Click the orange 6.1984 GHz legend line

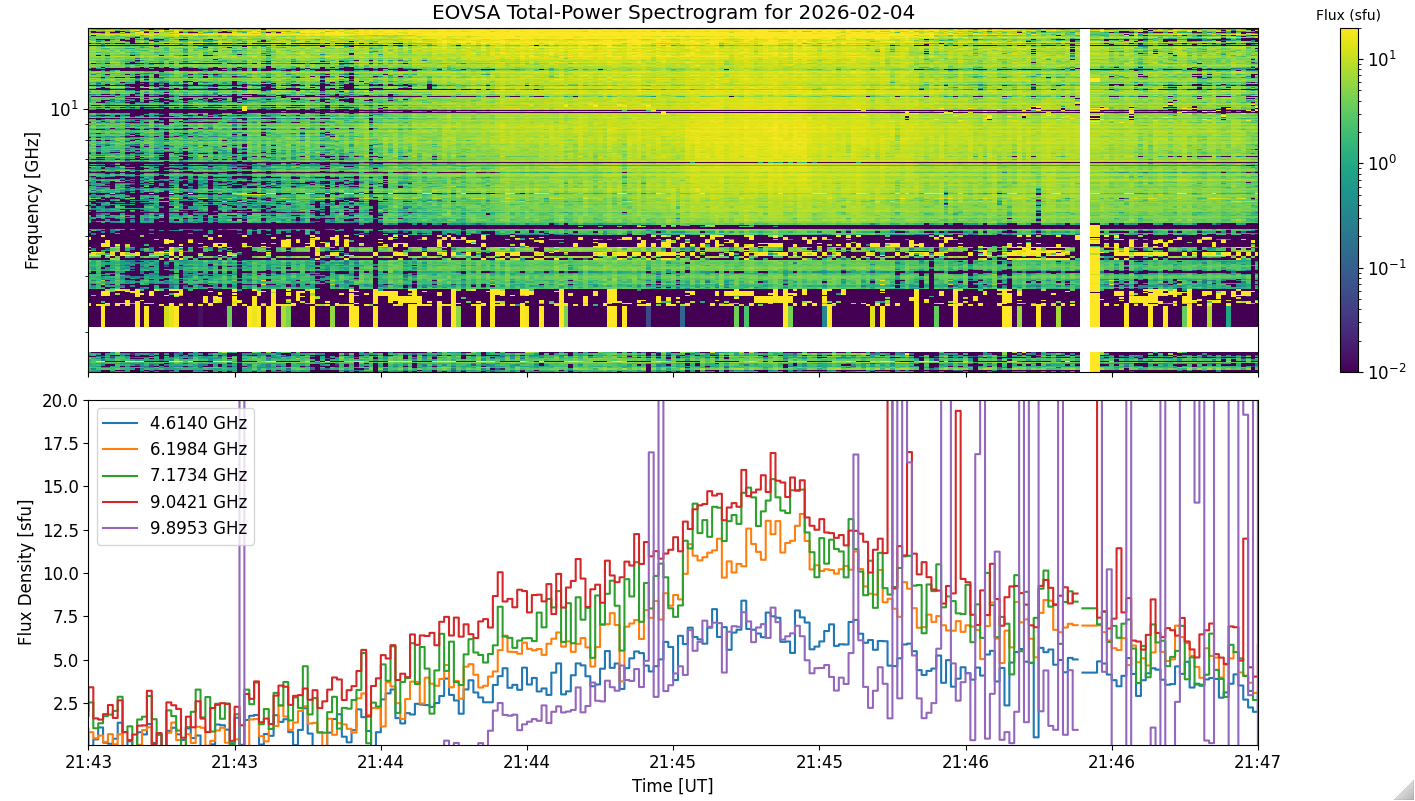point(119,449)
